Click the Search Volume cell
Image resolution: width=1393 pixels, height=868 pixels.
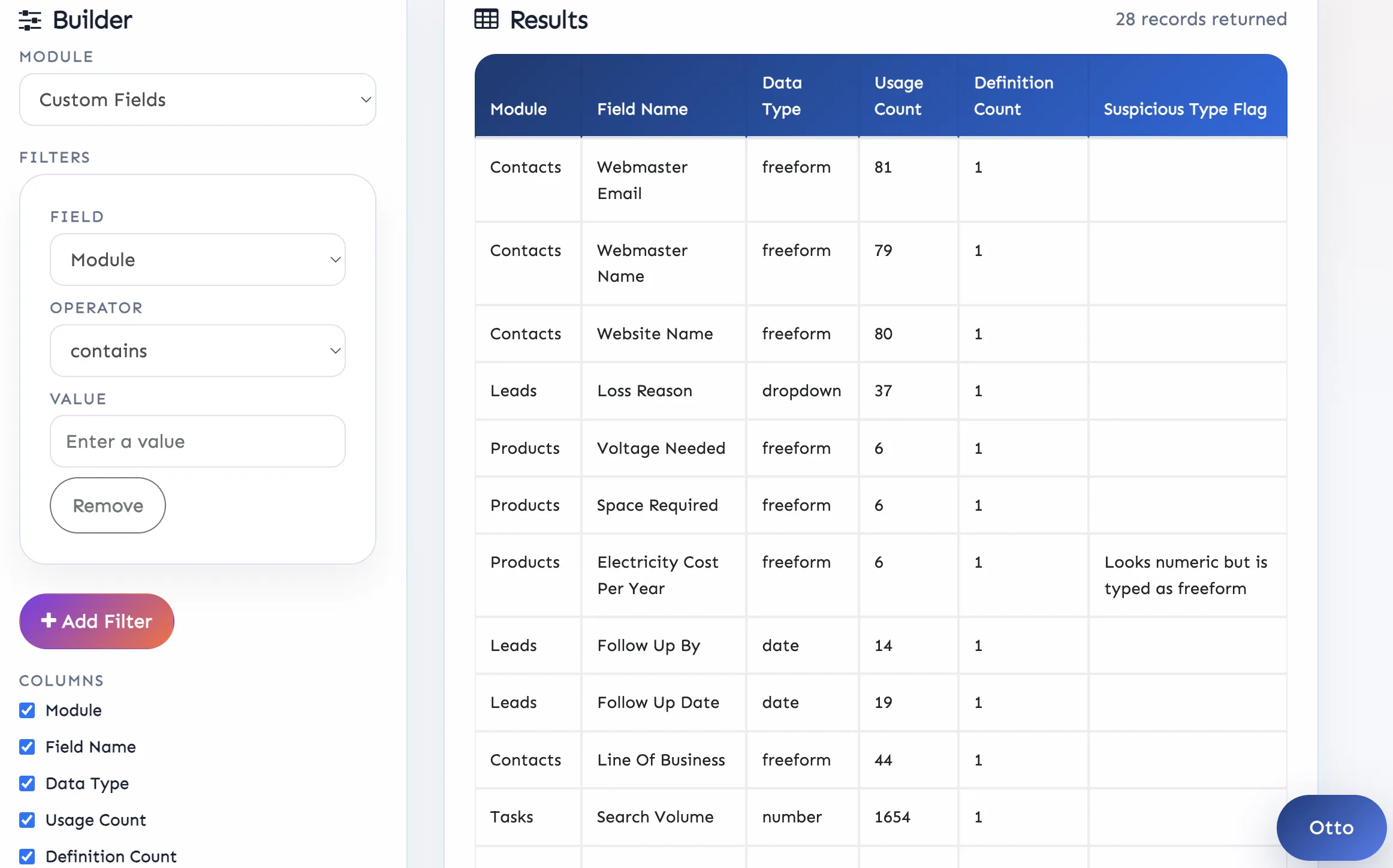(x=664, y=817)
